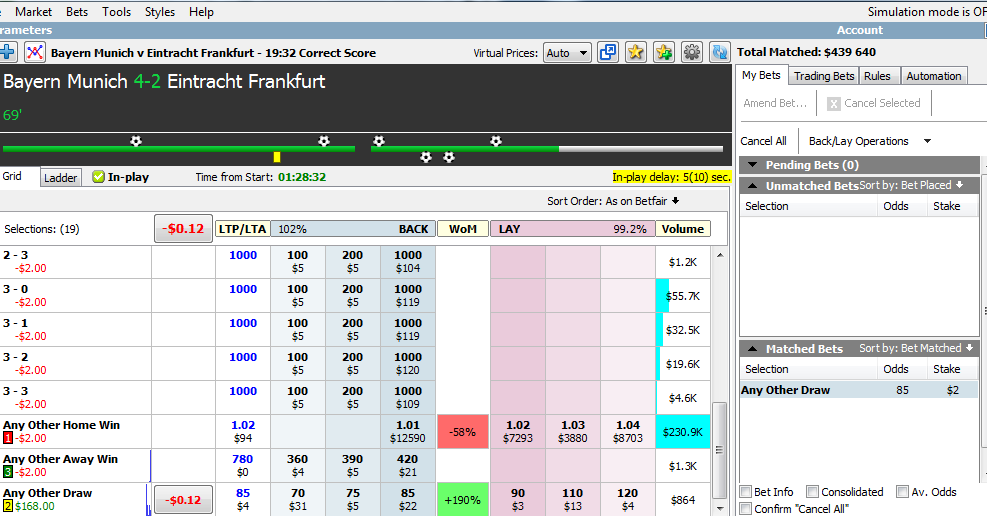
Task: Click the Amend Bet... button
Action: click(775, 103)
